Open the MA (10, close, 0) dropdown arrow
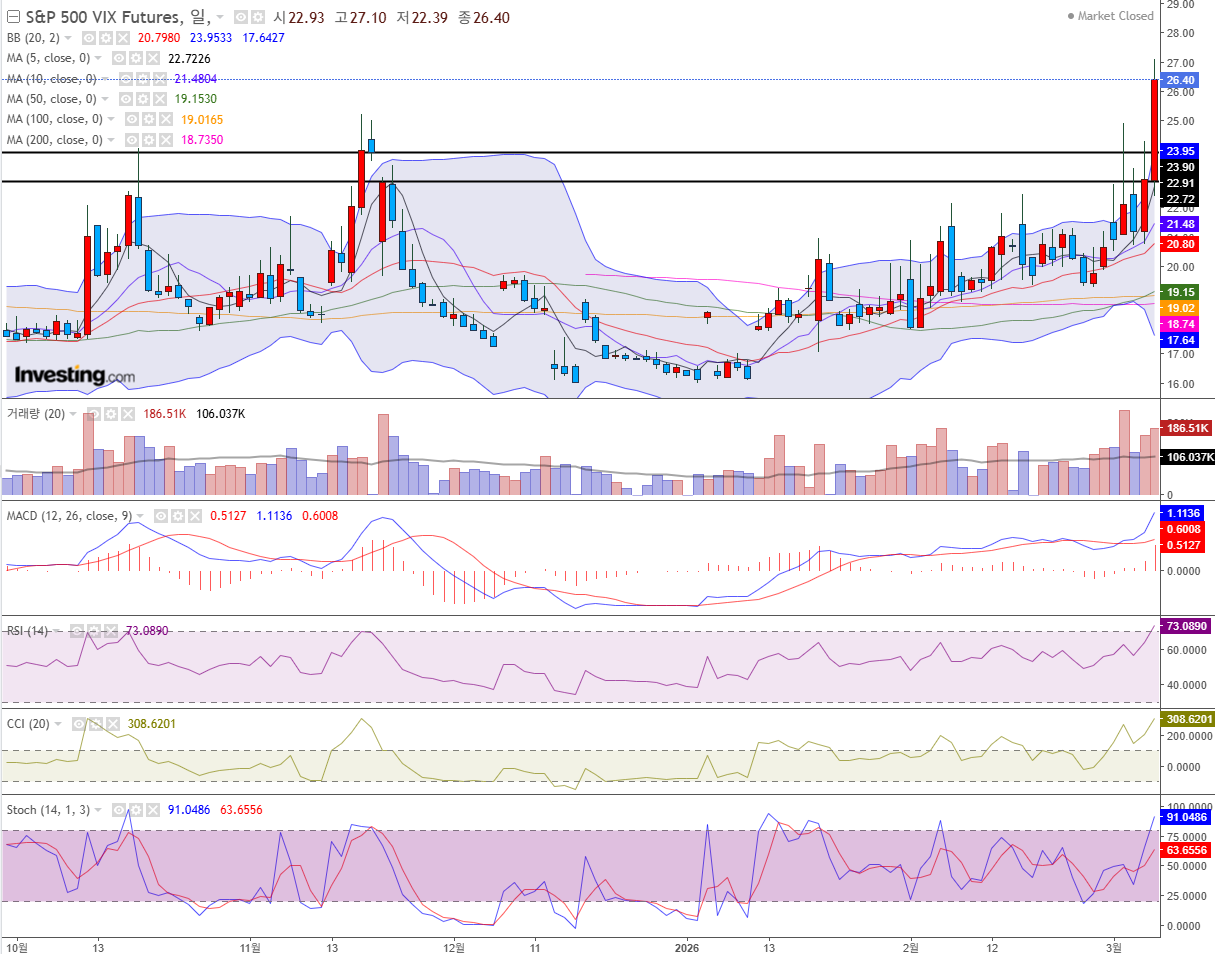The height and width of the screenshot is (954, 1215). (105, 79)
